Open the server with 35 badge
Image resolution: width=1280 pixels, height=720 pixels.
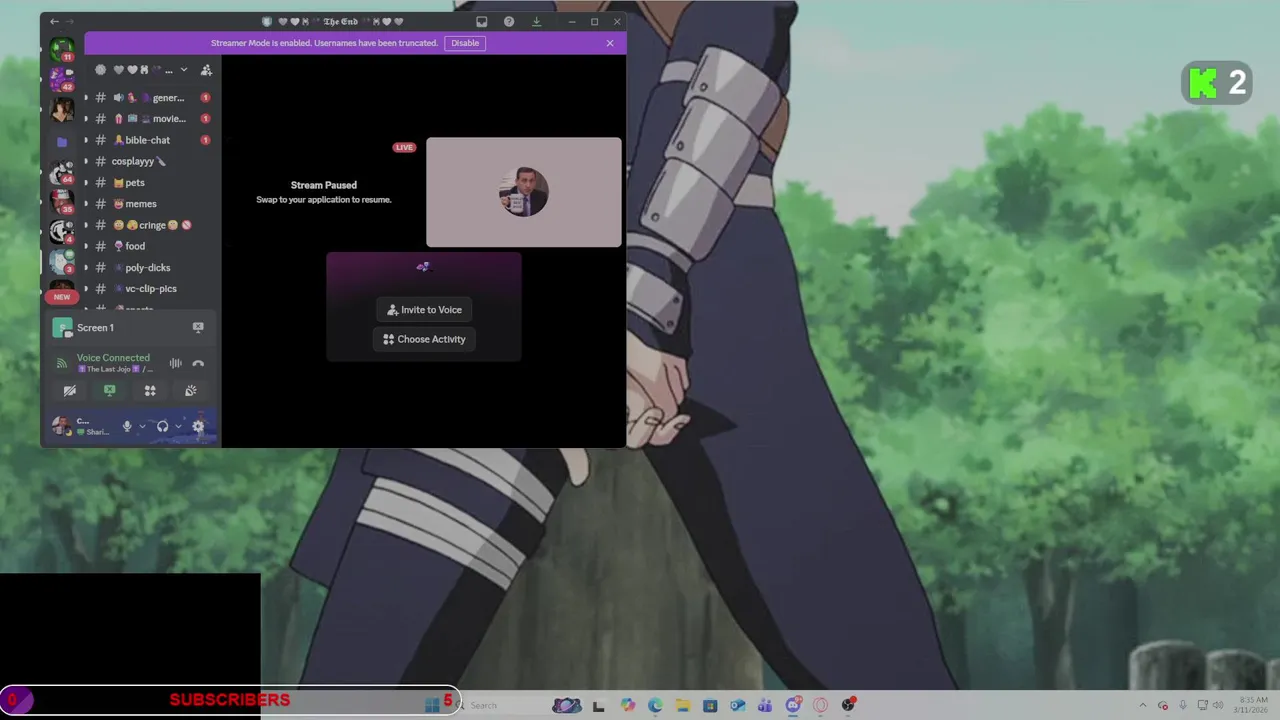[x=62, y=202]
